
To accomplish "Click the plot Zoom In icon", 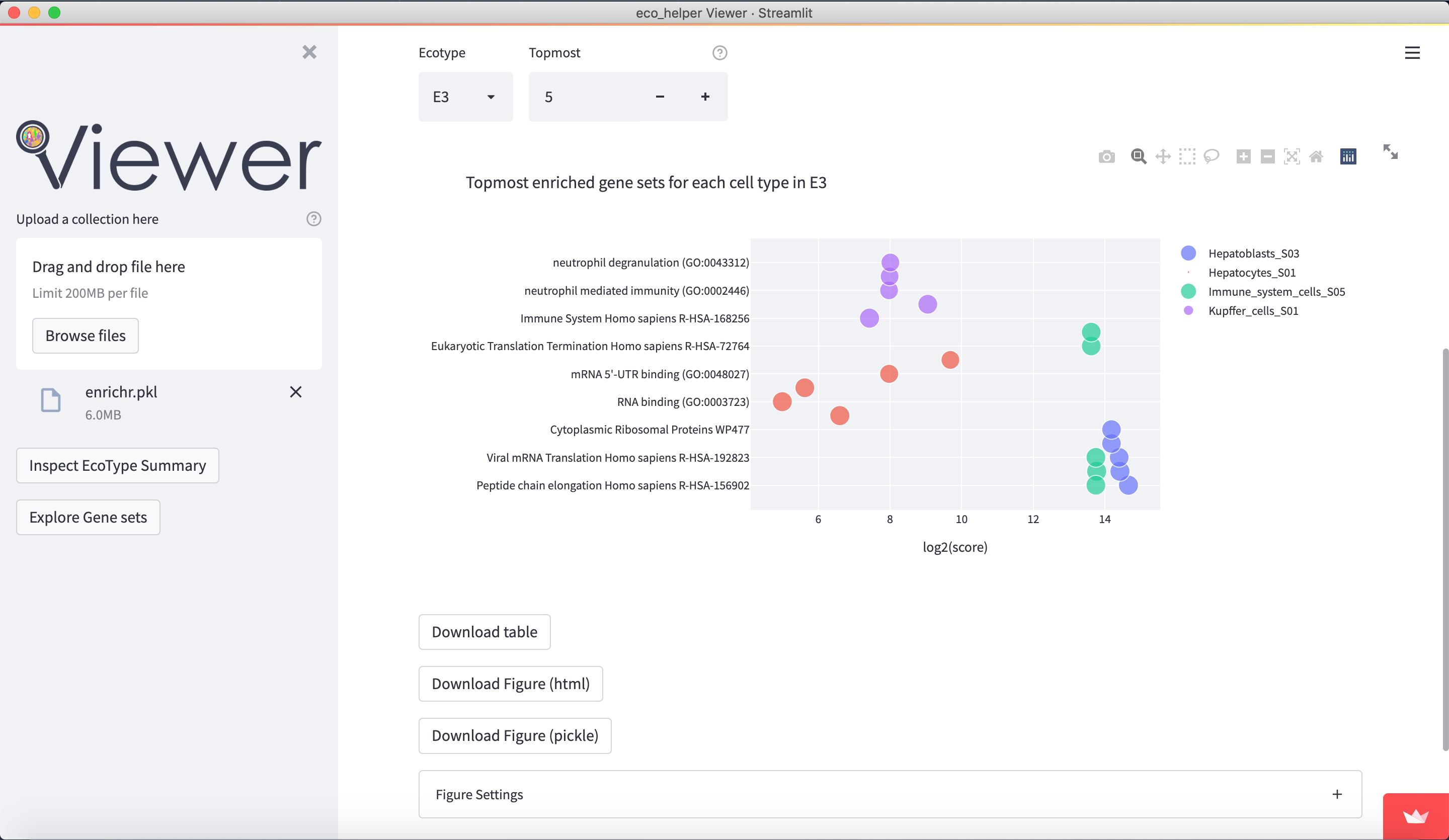I will pos(1243,156).
